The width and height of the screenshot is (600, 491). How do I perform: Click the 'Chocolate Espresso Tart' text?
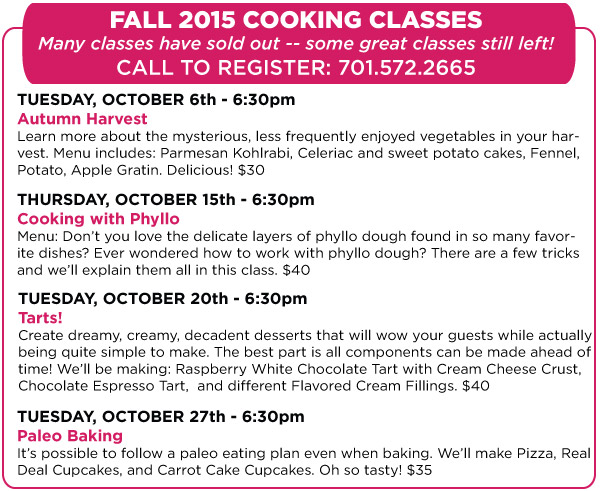(103, 386)
